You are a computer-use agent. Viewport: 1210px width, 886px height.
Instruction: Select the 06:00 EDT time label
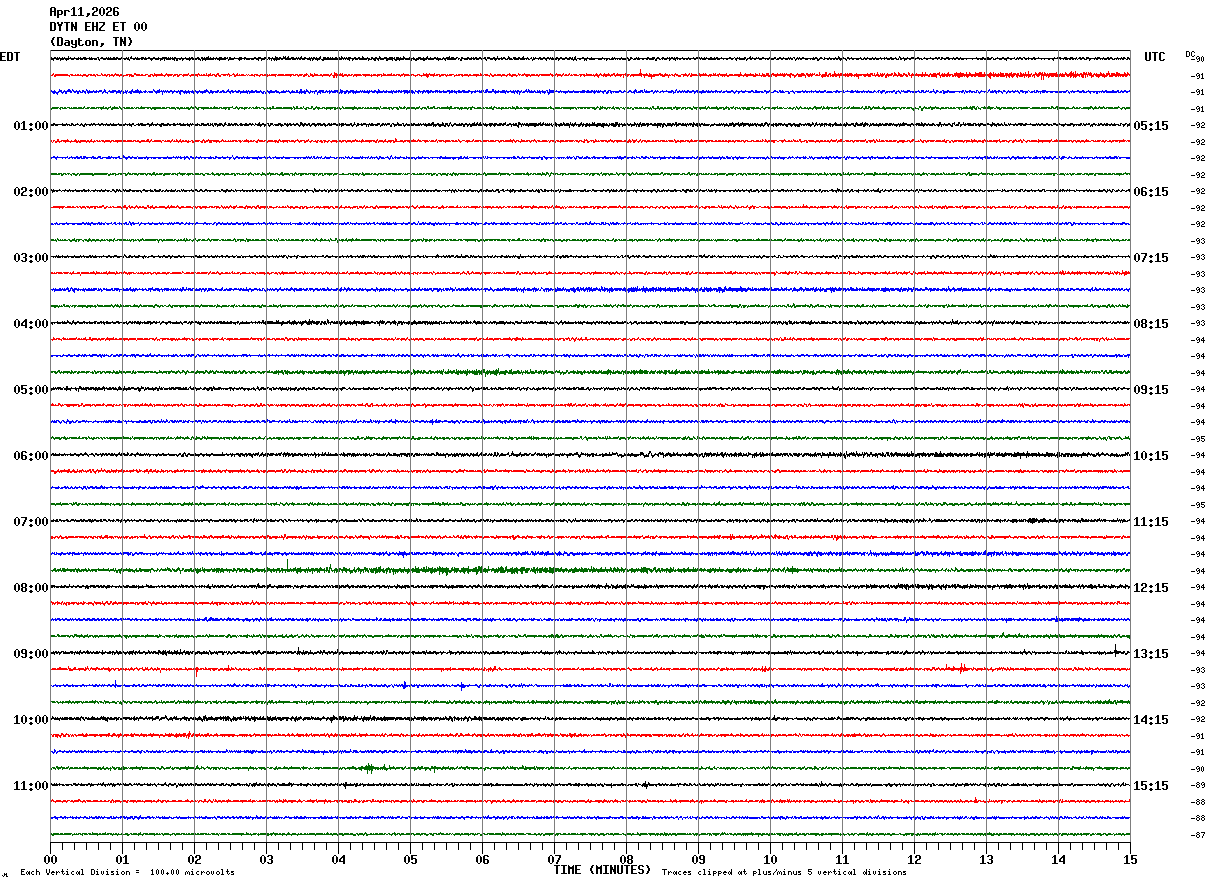tap(31, 456)
